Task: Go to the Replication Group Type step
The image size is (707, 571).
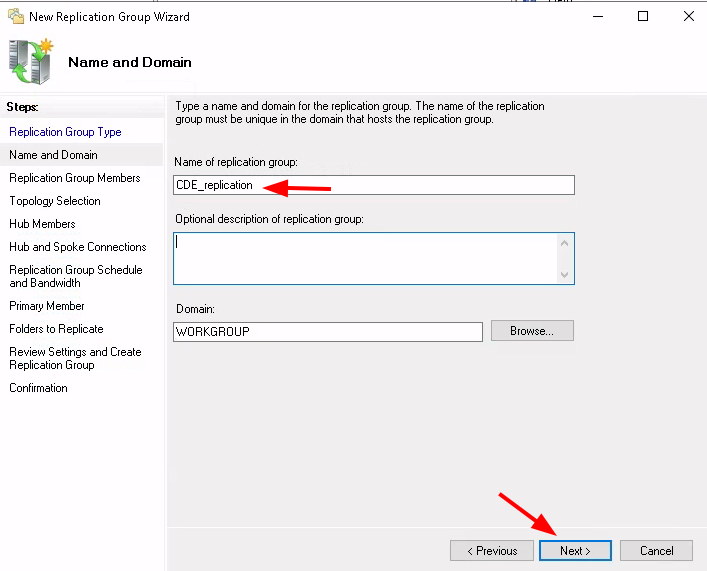Action: pos(65,132)
